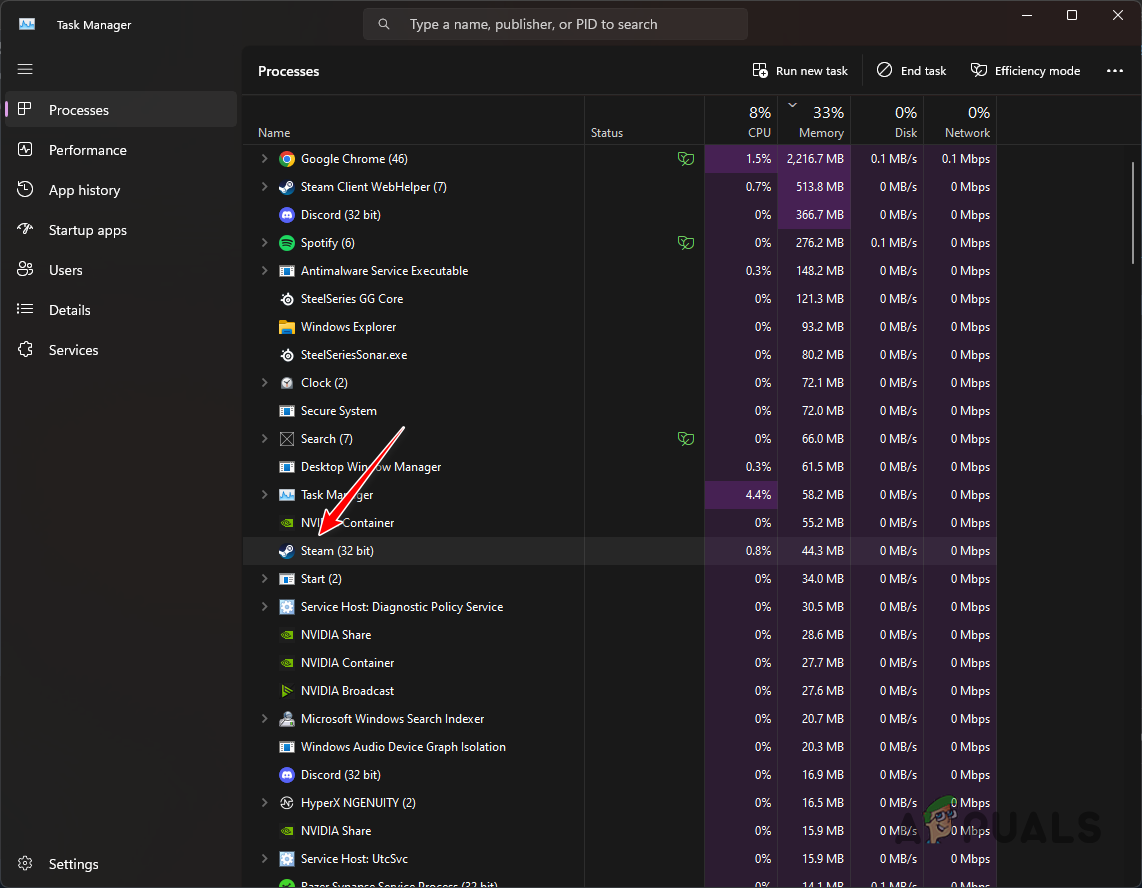The image size is (1142, 888).
Task: Expand the Steam Client WebHelper entry
Action: point(264,186)
